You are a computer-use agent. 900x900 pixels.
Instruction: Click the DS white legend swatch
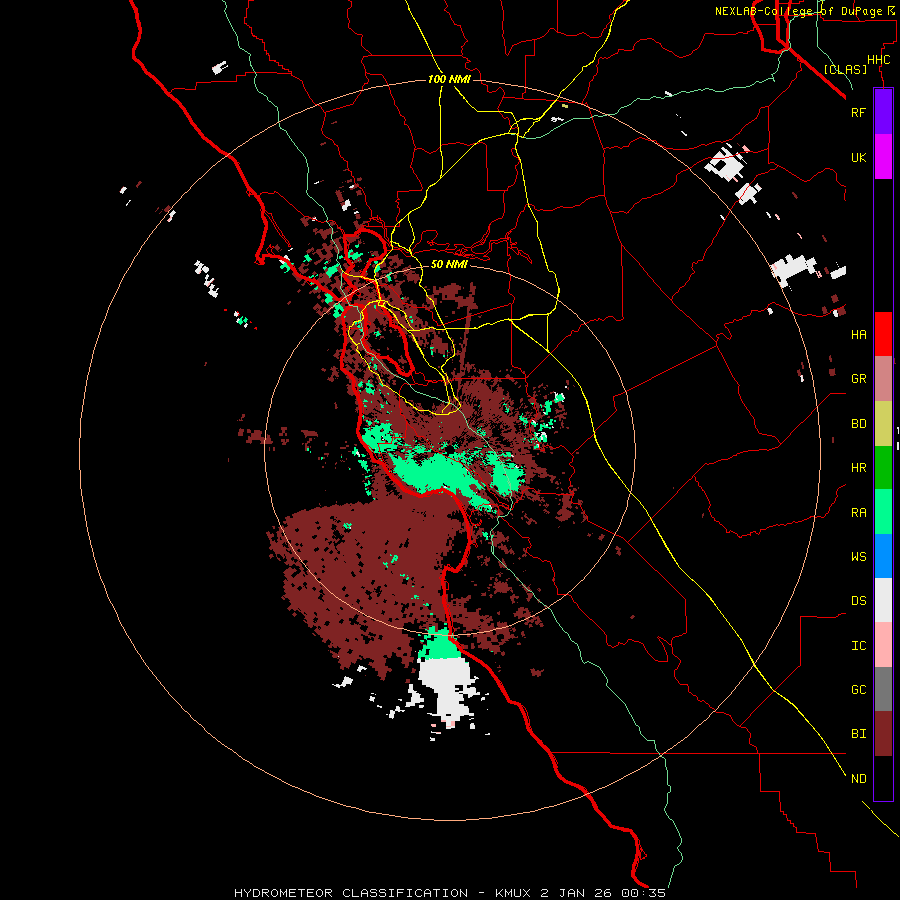(883, 600)
